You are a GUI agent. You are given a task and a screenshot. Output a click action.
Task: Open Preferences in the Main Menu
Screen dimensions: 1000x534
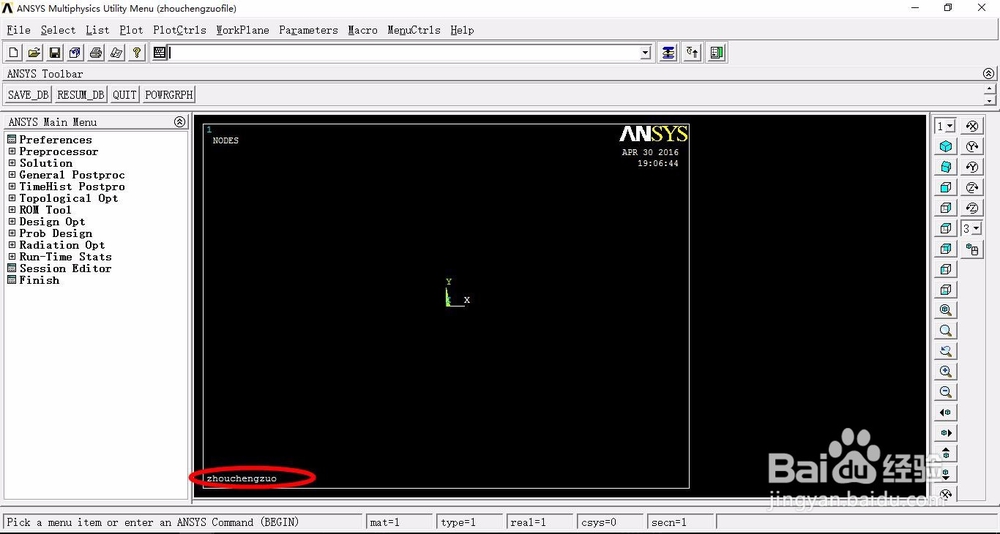pos(55,140)
